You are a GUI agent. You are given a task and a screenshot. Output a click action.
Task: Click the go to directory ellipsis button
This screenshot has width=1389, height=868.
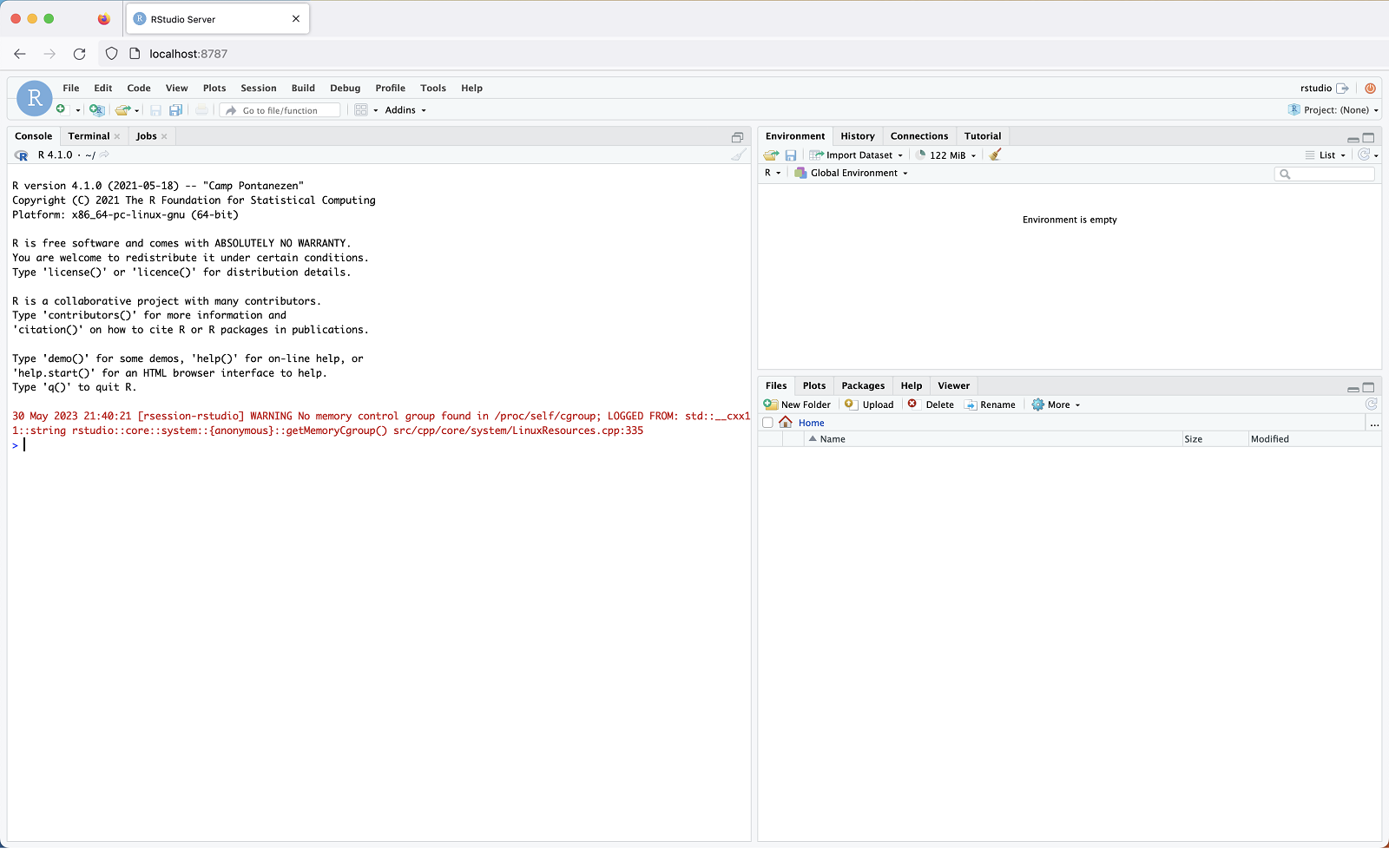coord(1374,424)
